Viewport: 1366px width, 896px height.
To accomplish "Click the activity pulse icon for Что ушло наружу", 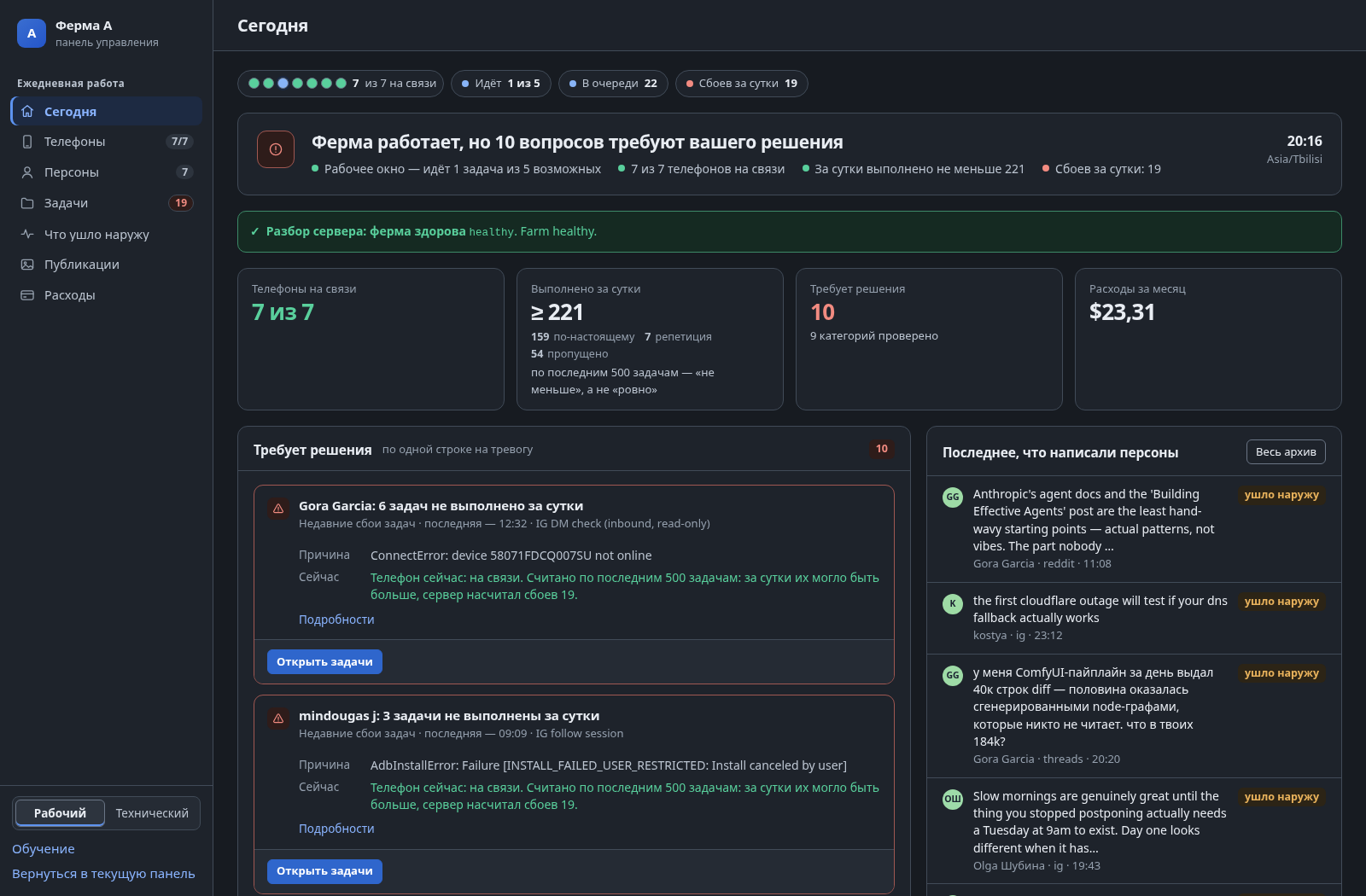I will 27,234.
